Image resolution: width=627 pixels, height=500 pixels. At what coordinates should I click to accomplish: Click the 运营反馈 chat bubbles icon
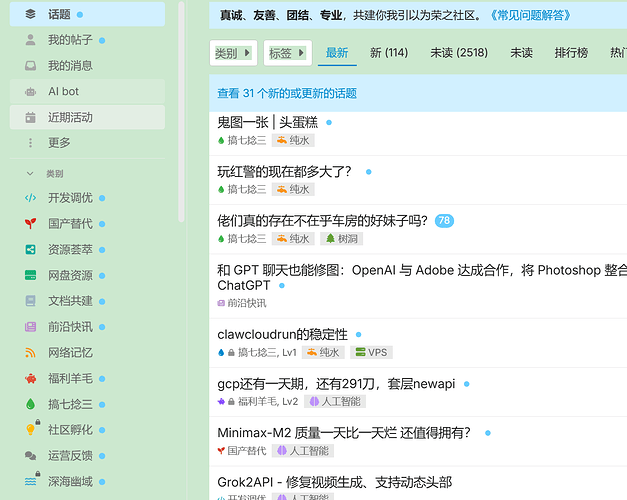tap(30, 456)
